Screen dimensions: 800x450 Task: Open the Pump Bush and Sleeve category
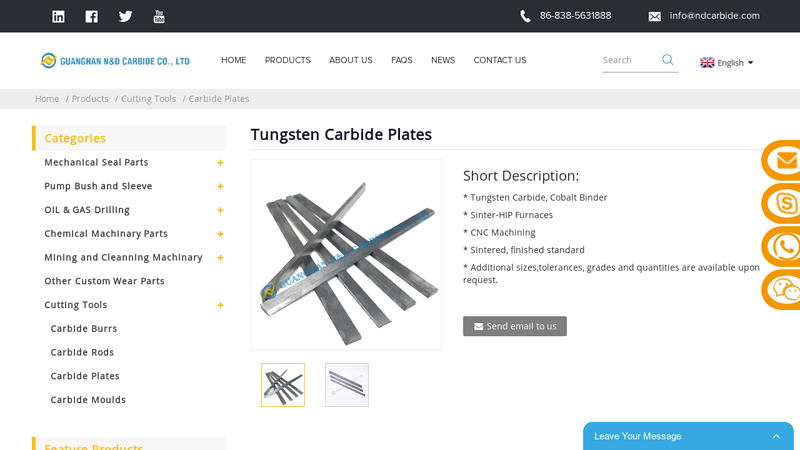(98, 186)
